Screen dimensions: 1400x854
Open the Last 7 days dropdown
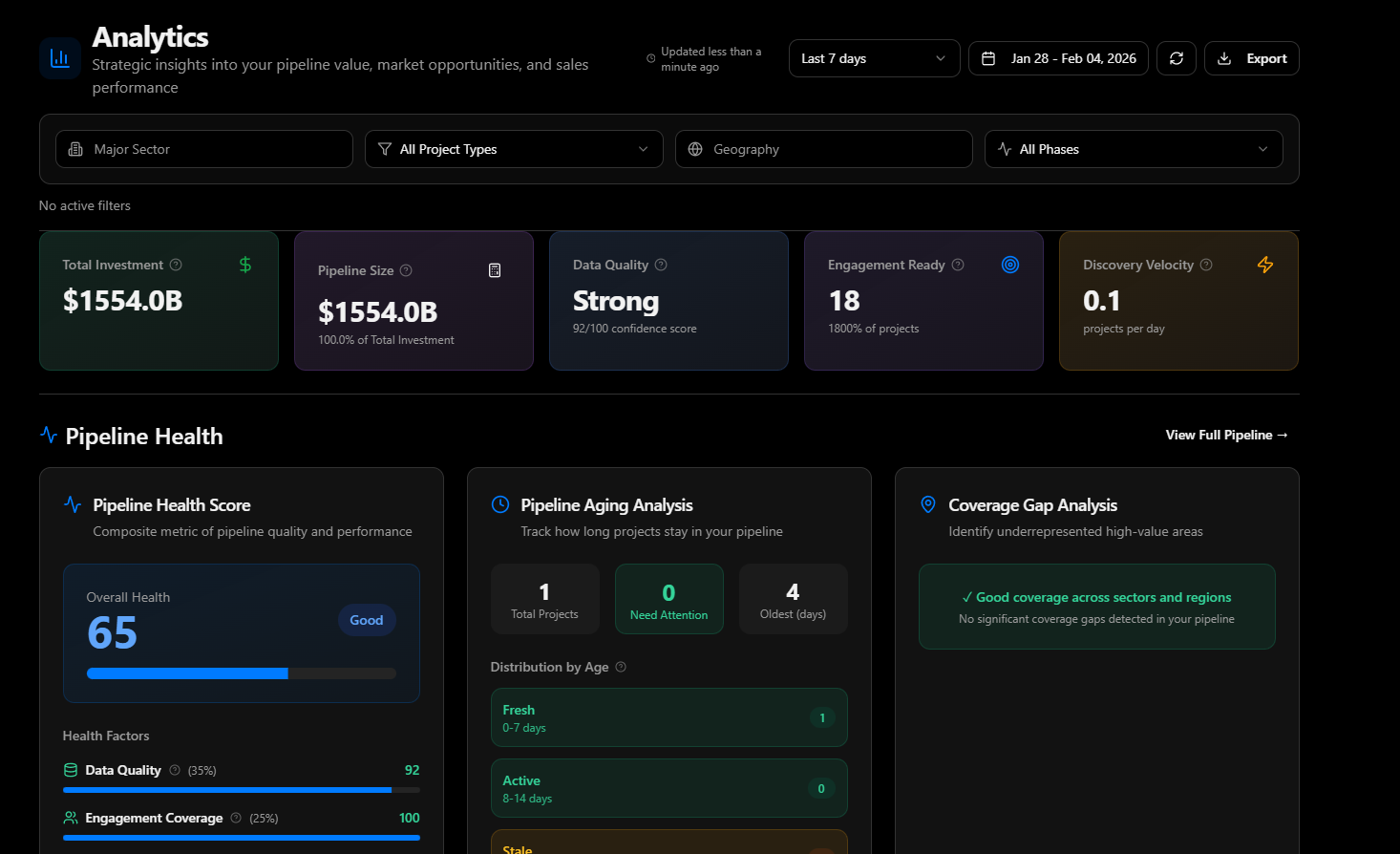(874, 58)
